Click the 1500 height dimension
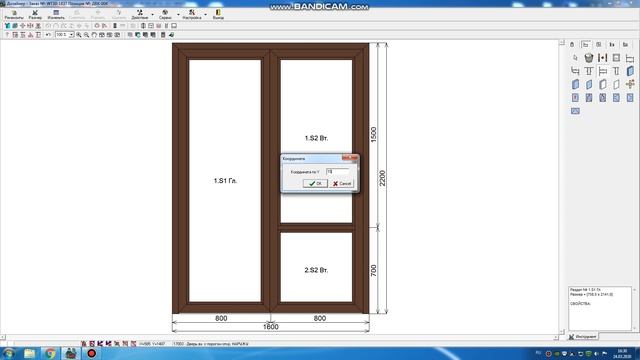The image size is (640, 360). pyautogui.click(x=373, y=135)
